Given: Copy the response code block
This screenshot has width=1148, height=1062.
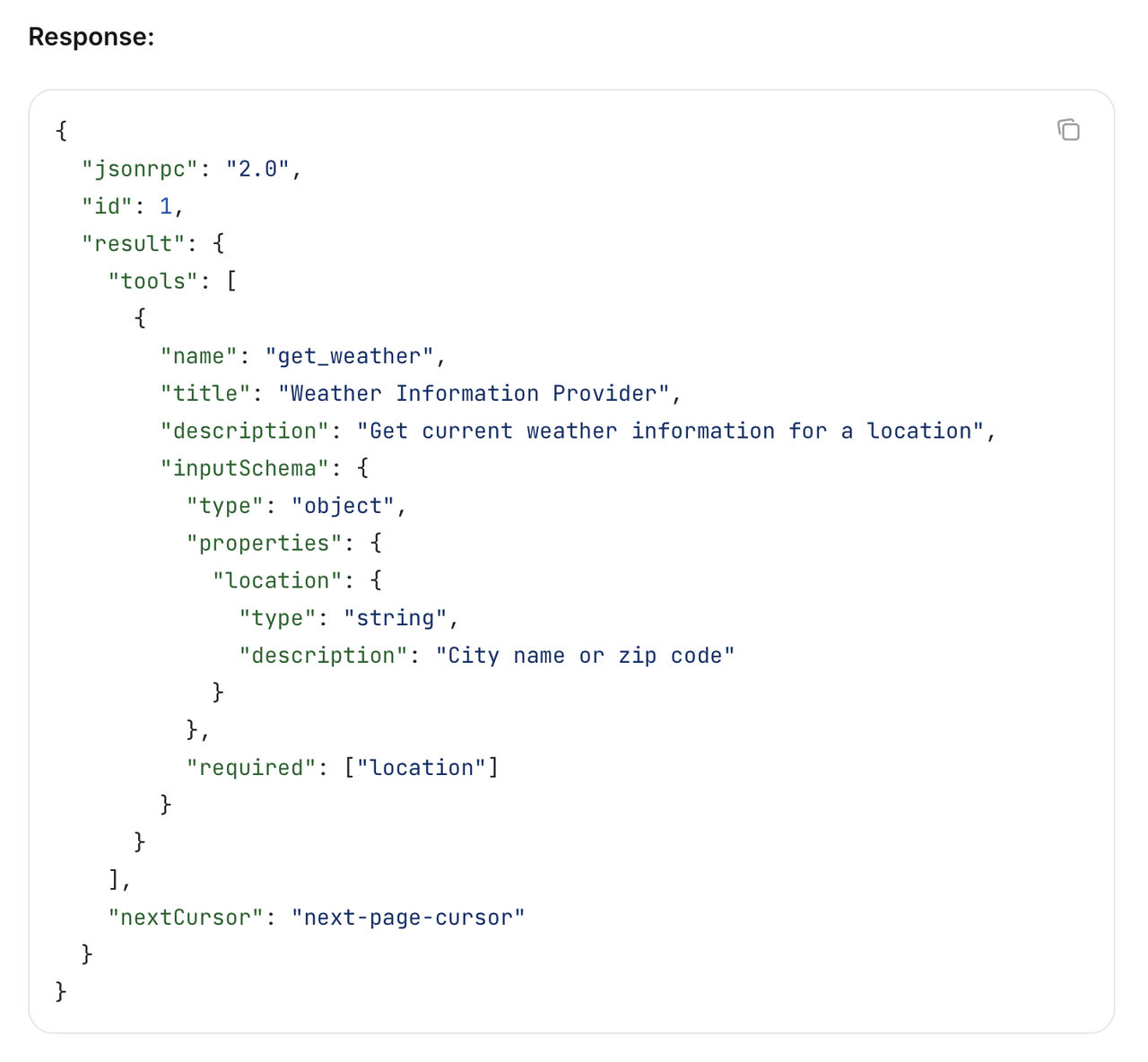Looking at the screenshot, I should (1068, 130).
